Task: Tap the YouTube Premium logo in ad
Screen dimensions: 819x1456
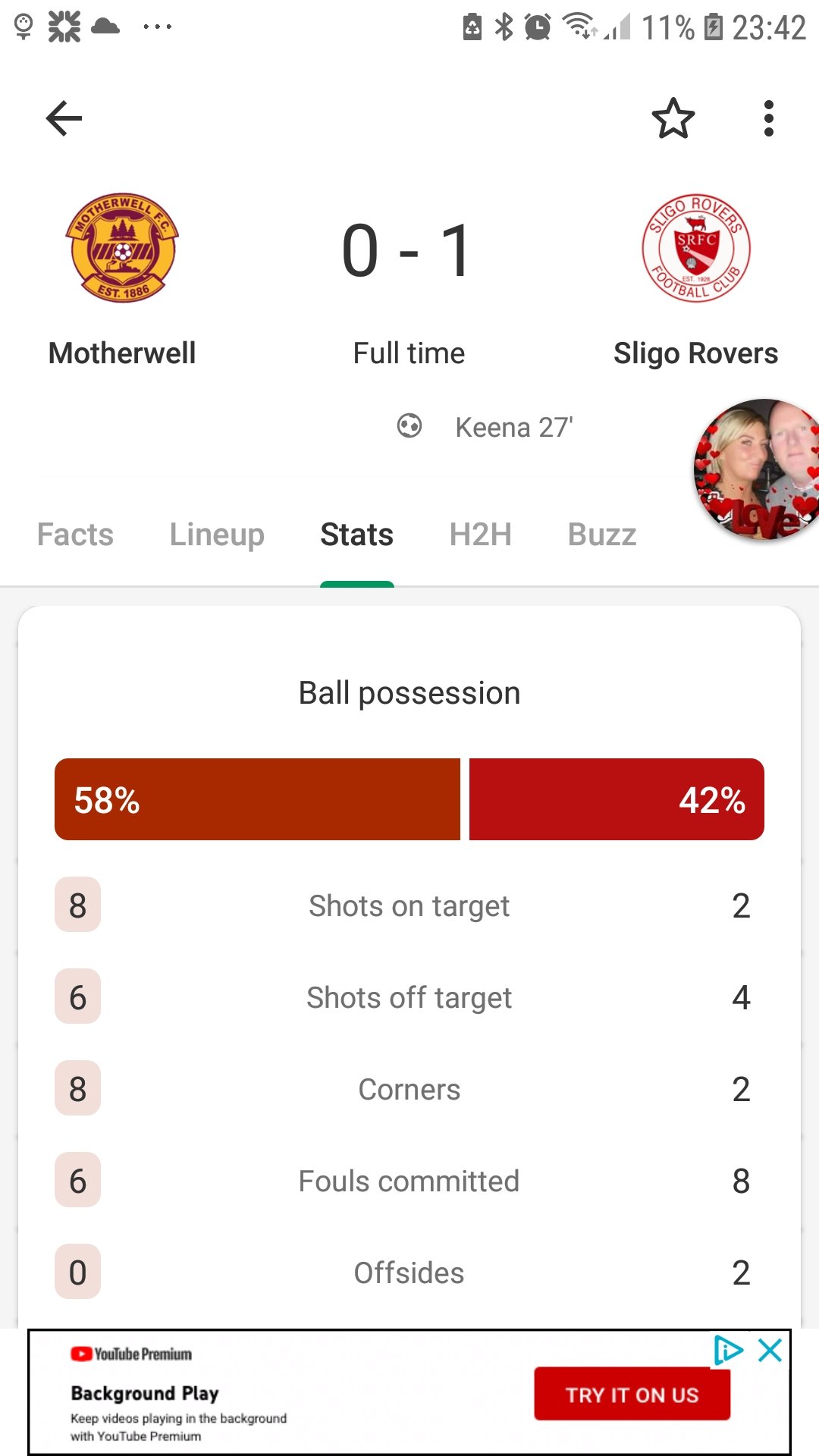Action: [131, 1354]
